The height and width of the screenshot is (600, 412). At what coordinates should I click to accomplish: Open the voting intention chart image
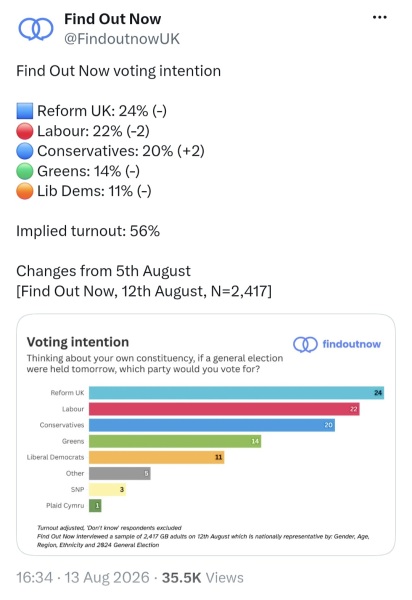click(x=206, y=434)
